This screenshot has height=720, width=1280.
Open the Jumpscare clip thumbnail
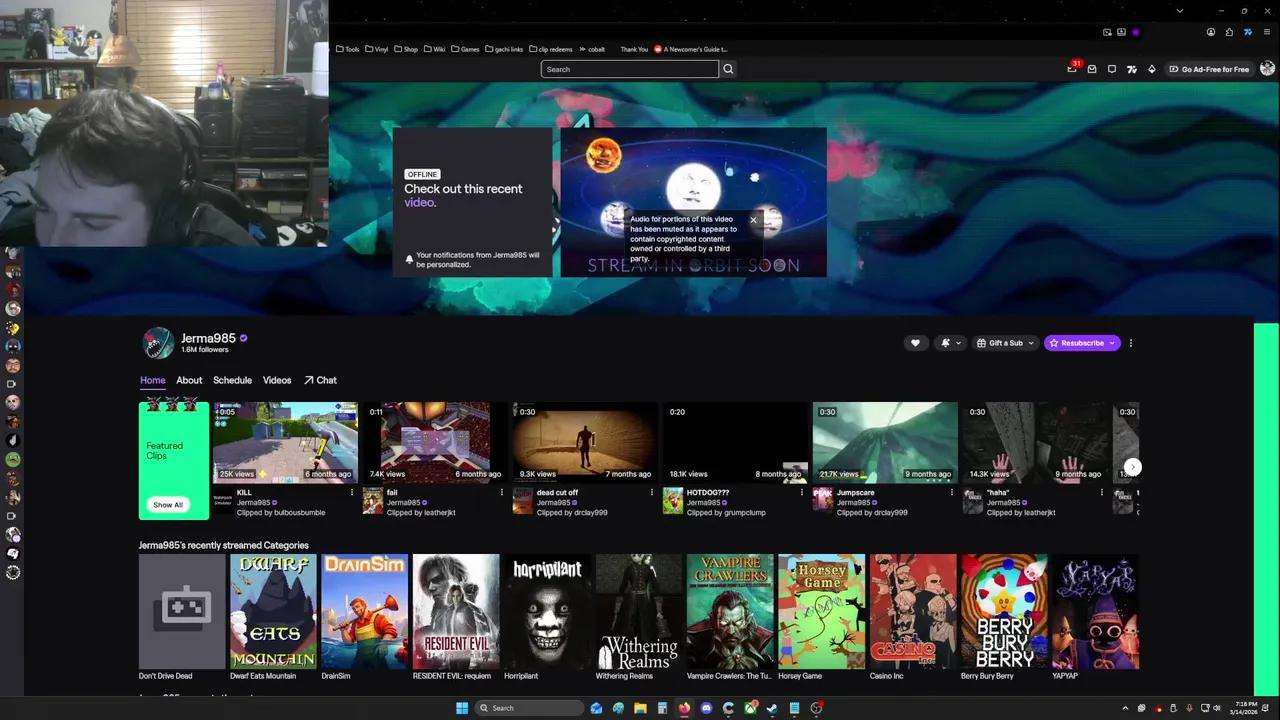click(x=885, y=442)
